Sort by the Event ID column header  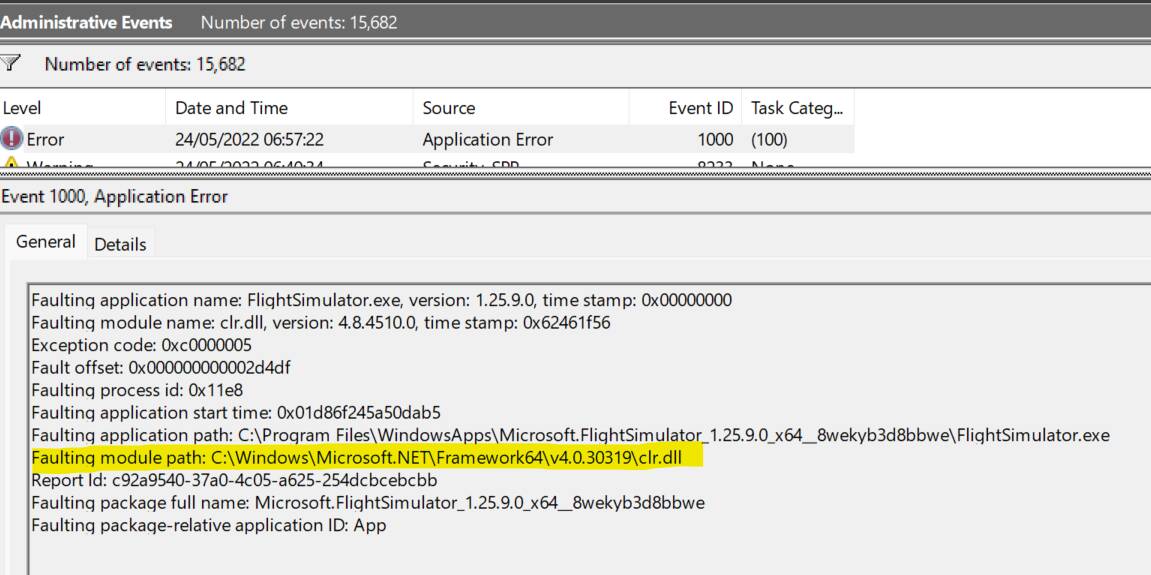pyautogui.click(x=701, y=108)
